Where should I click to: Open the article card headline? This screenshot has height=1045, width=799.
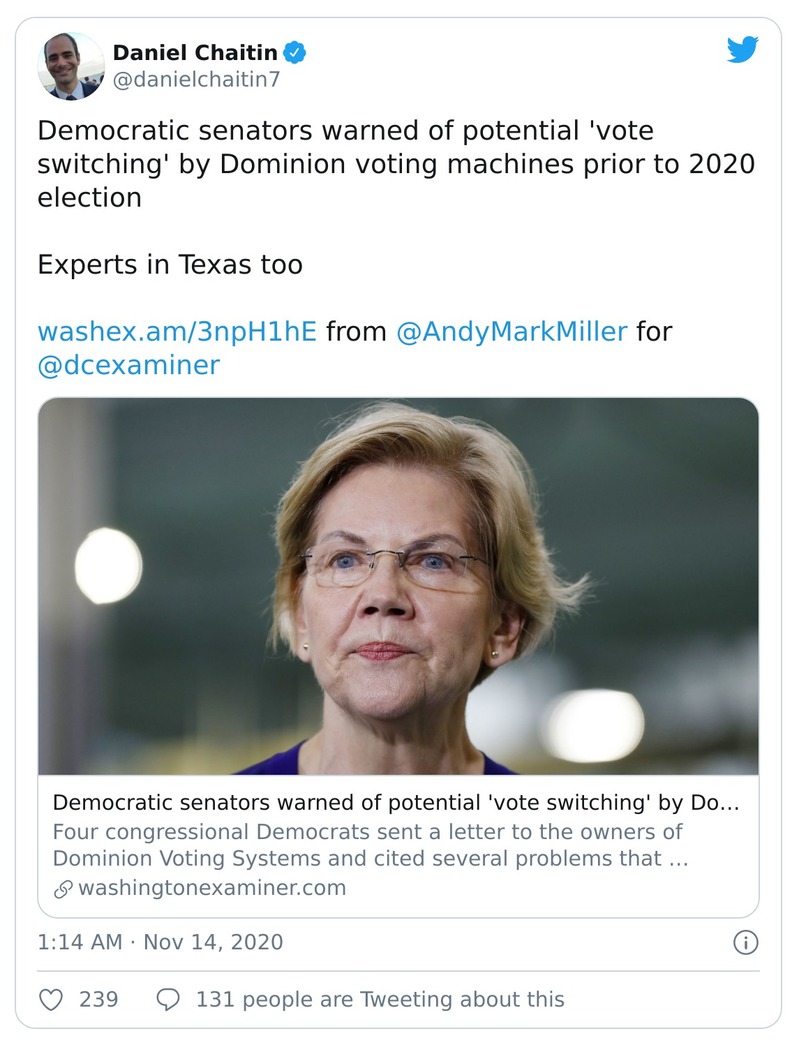pos(395,803)
